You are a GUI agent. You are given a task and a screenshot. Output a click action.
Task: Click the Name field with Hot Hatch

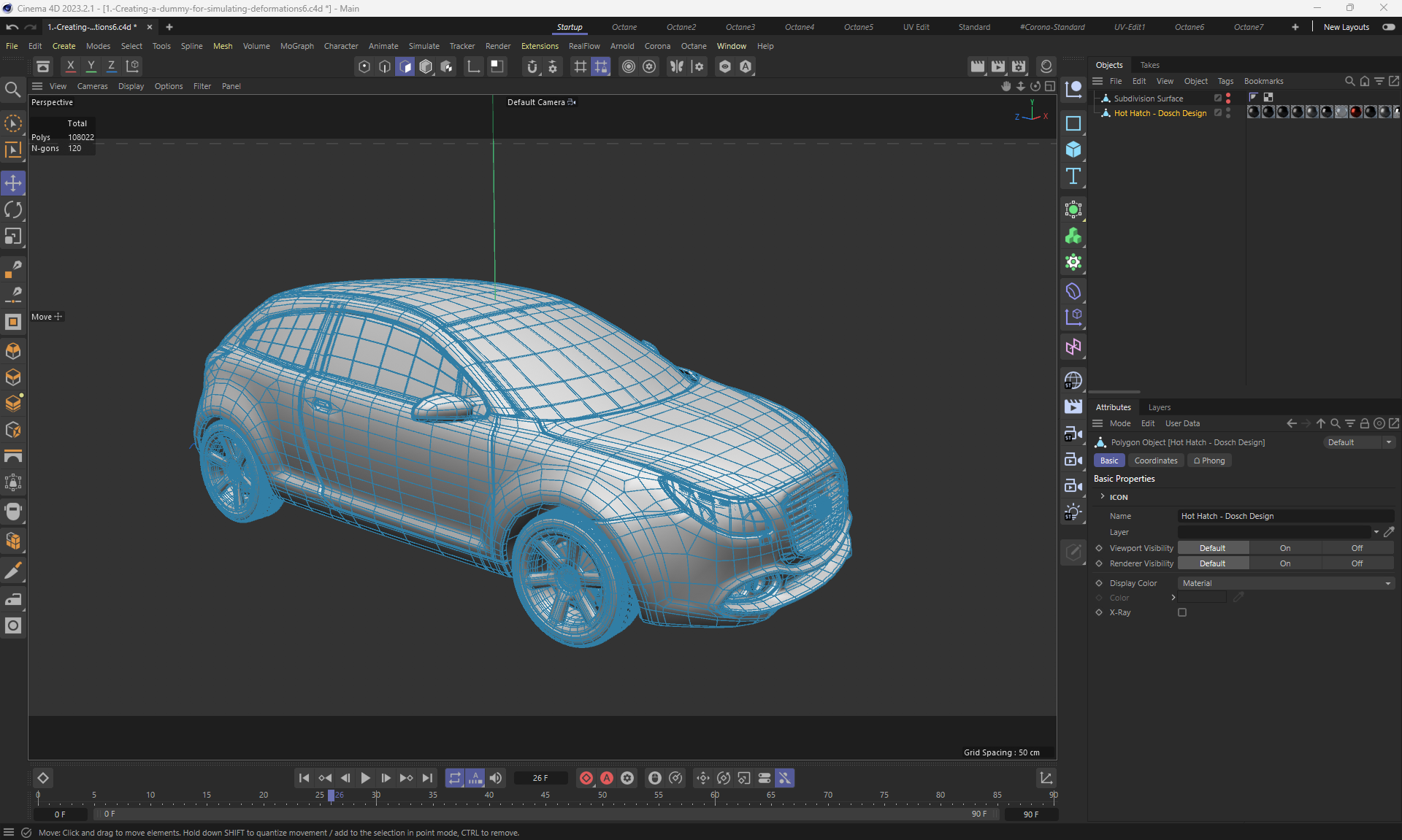point(1285,516)
